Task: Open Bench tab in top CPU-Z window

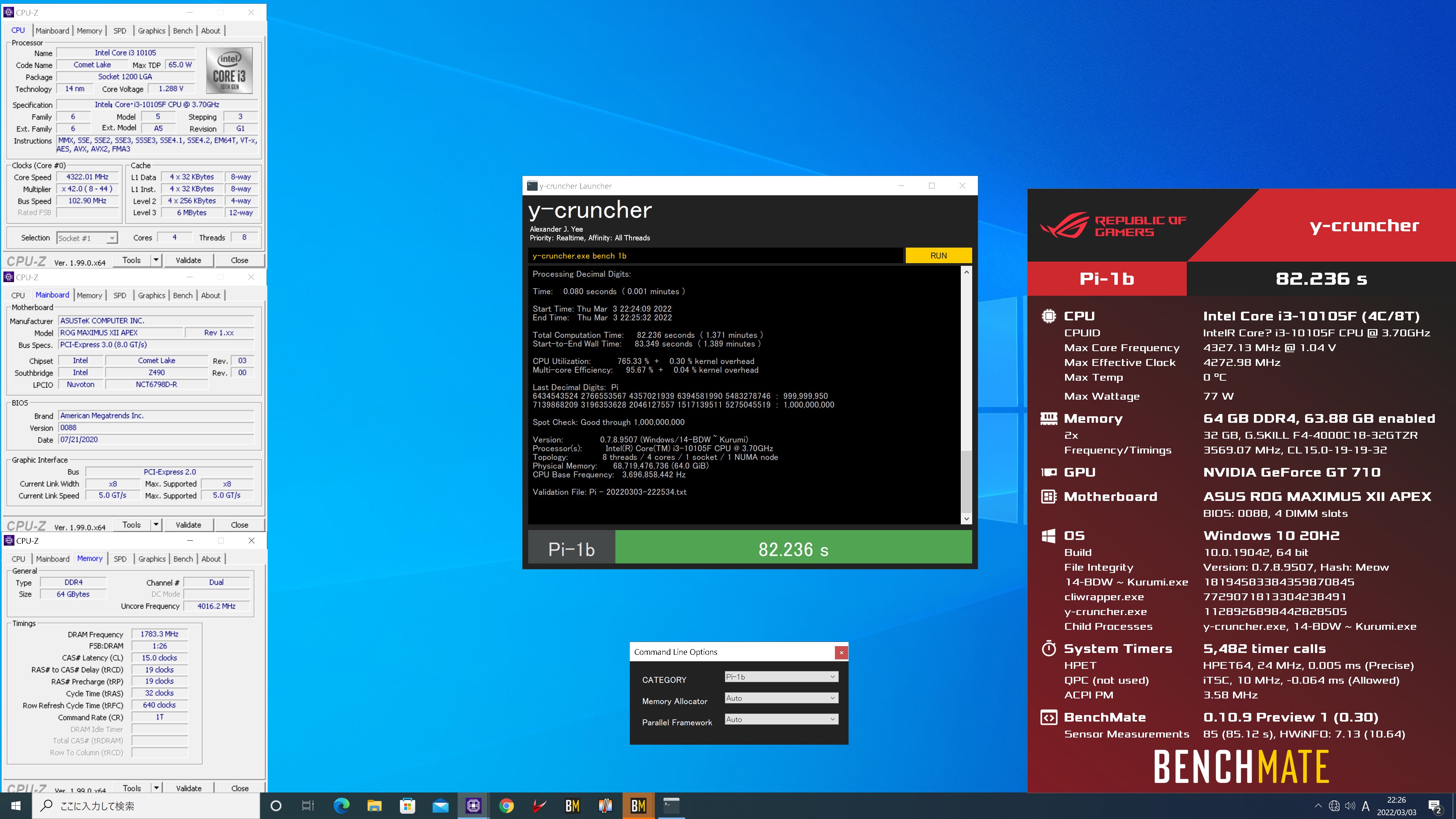Action: coord(182,30)
